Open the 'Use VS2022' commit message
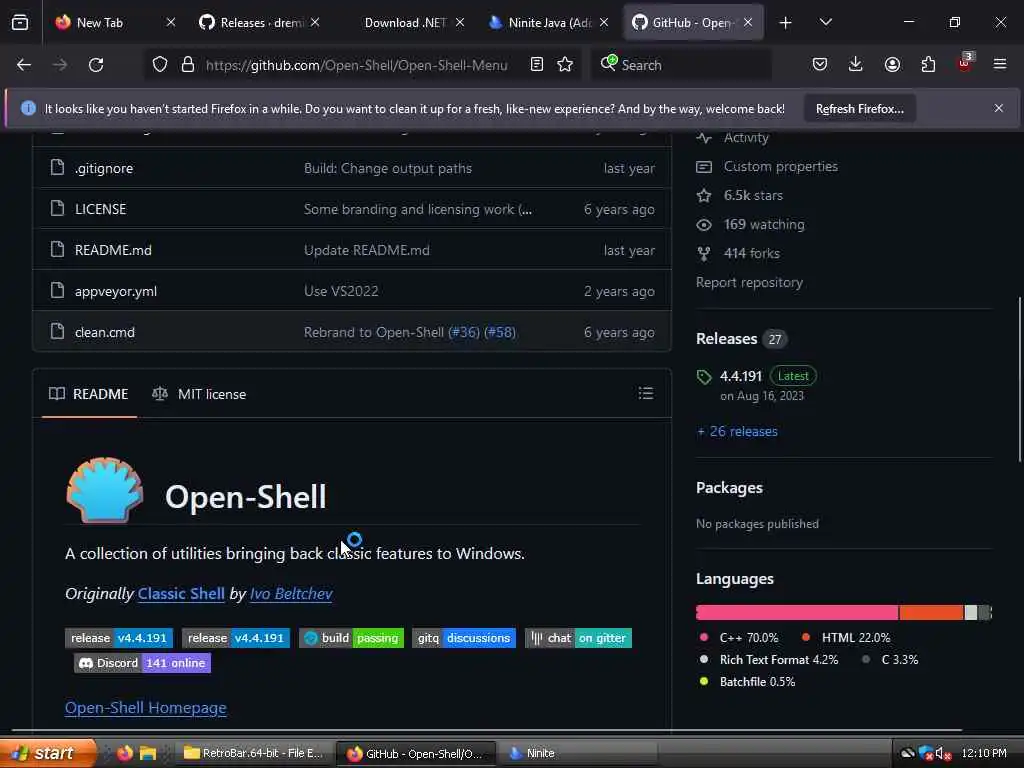Viewport: 1024px width, 768px height. pos(341,291)
